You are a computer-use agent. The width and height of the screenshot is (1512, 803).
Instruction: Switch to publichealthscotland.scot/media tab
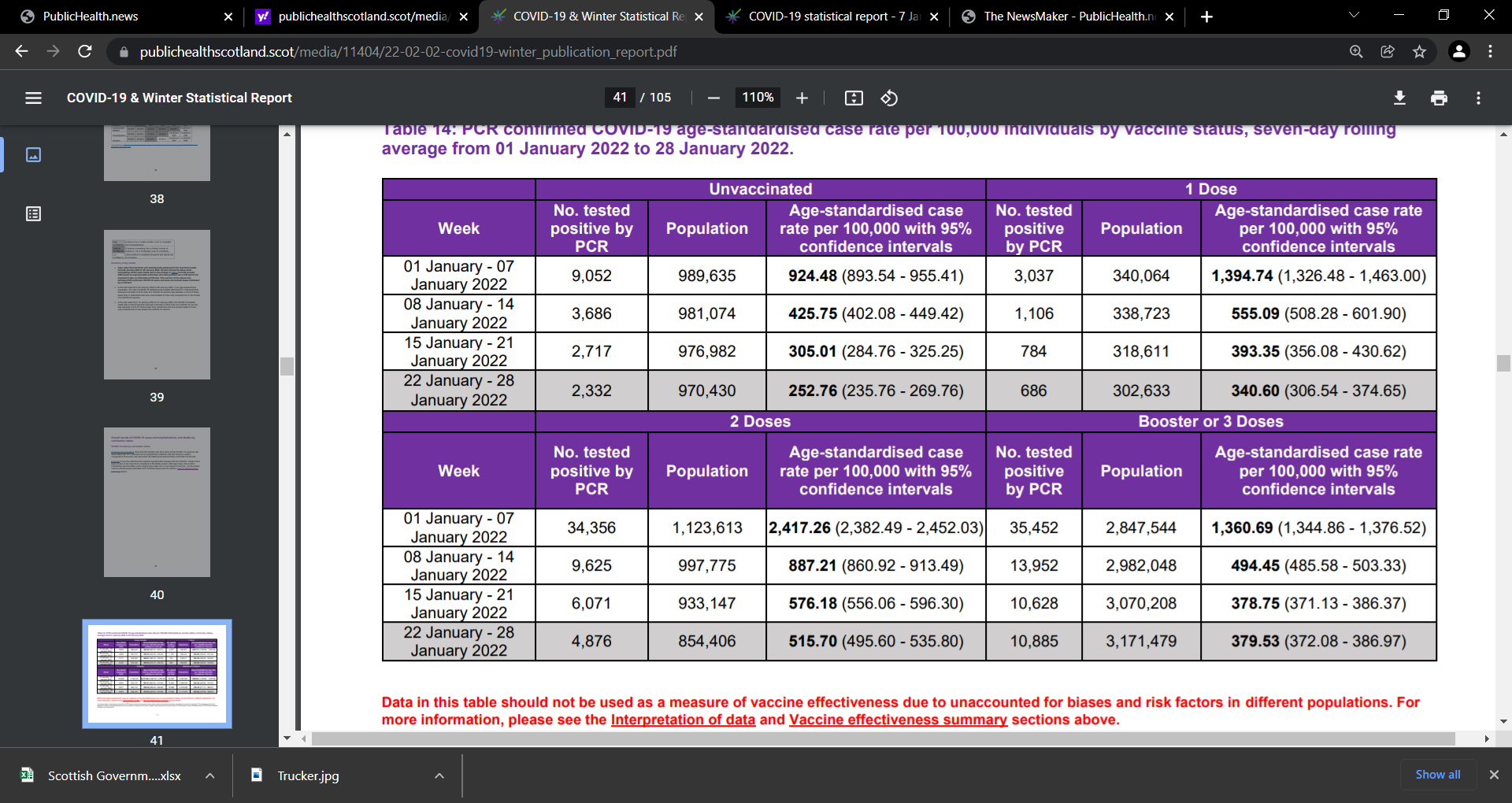361,17
